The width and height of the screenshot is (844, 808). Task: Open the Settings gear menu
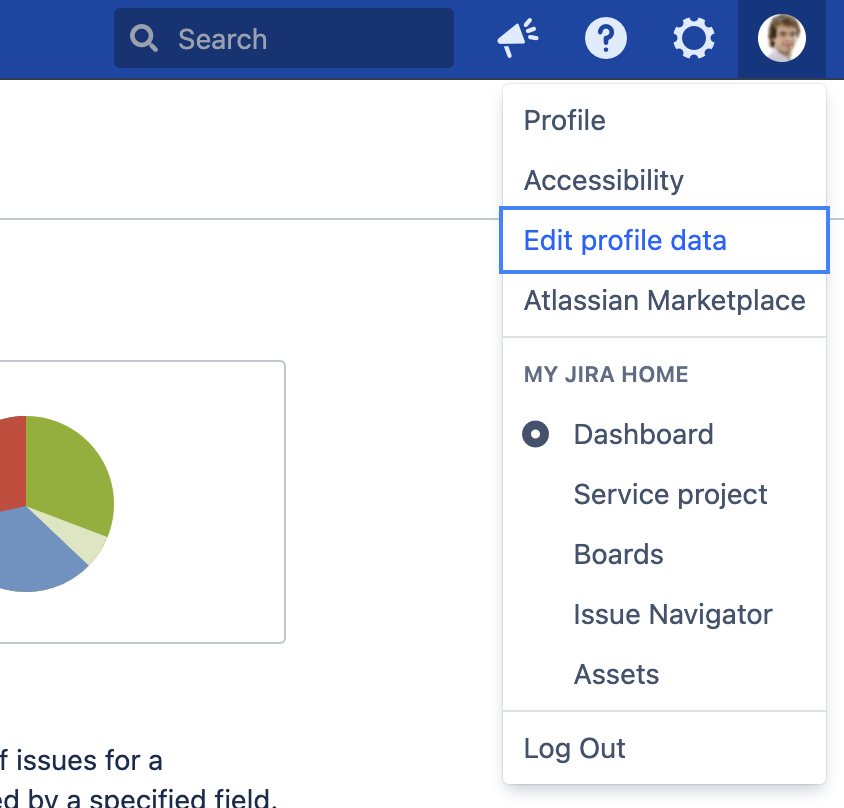click(x=693, y=39)
